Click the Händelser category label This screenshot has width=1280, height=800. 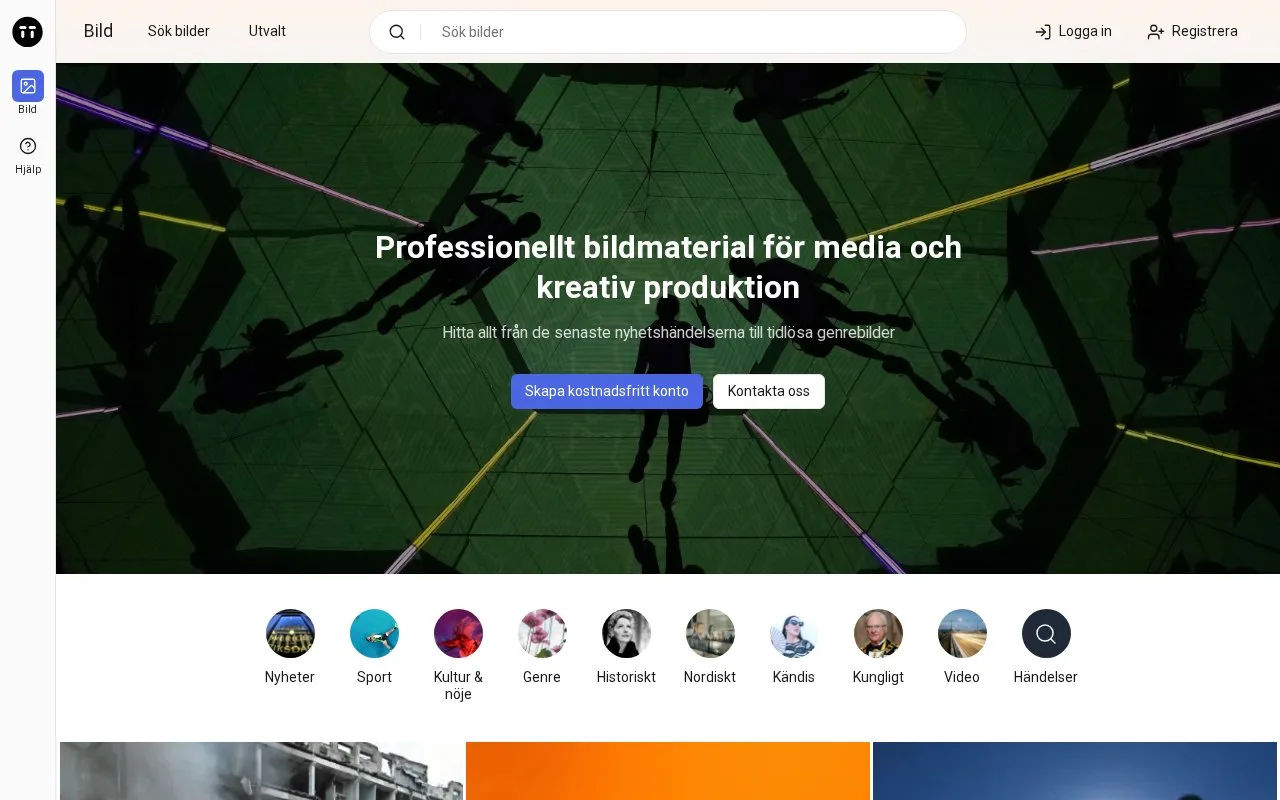pos(1046,677)
